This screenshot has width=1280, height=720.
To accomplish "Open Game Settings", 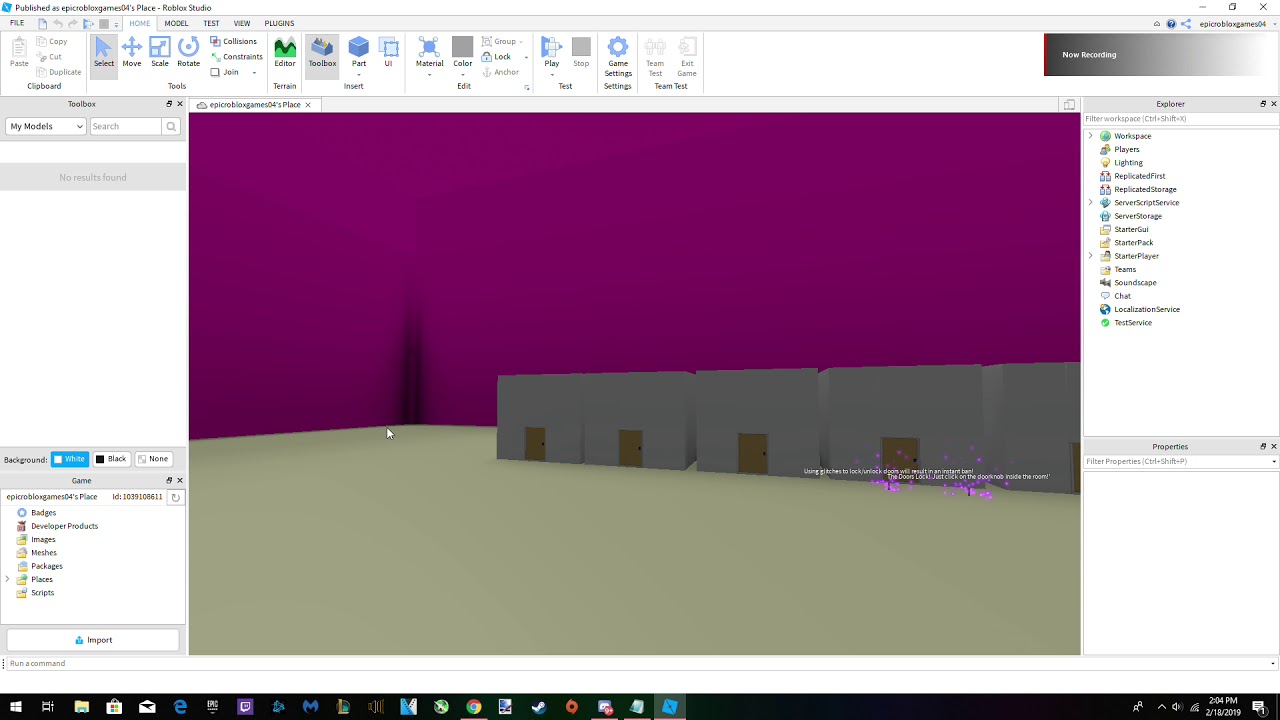I will click(618, 57).
